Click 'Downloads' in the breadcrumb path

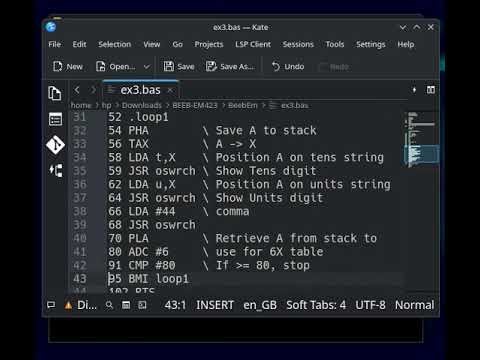142,105
